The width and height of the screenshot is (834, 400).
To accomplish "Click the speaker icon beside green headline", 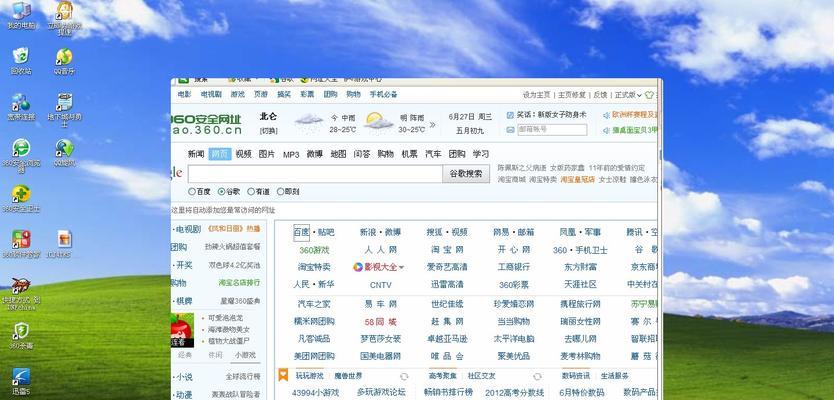I will pos(606,130).
